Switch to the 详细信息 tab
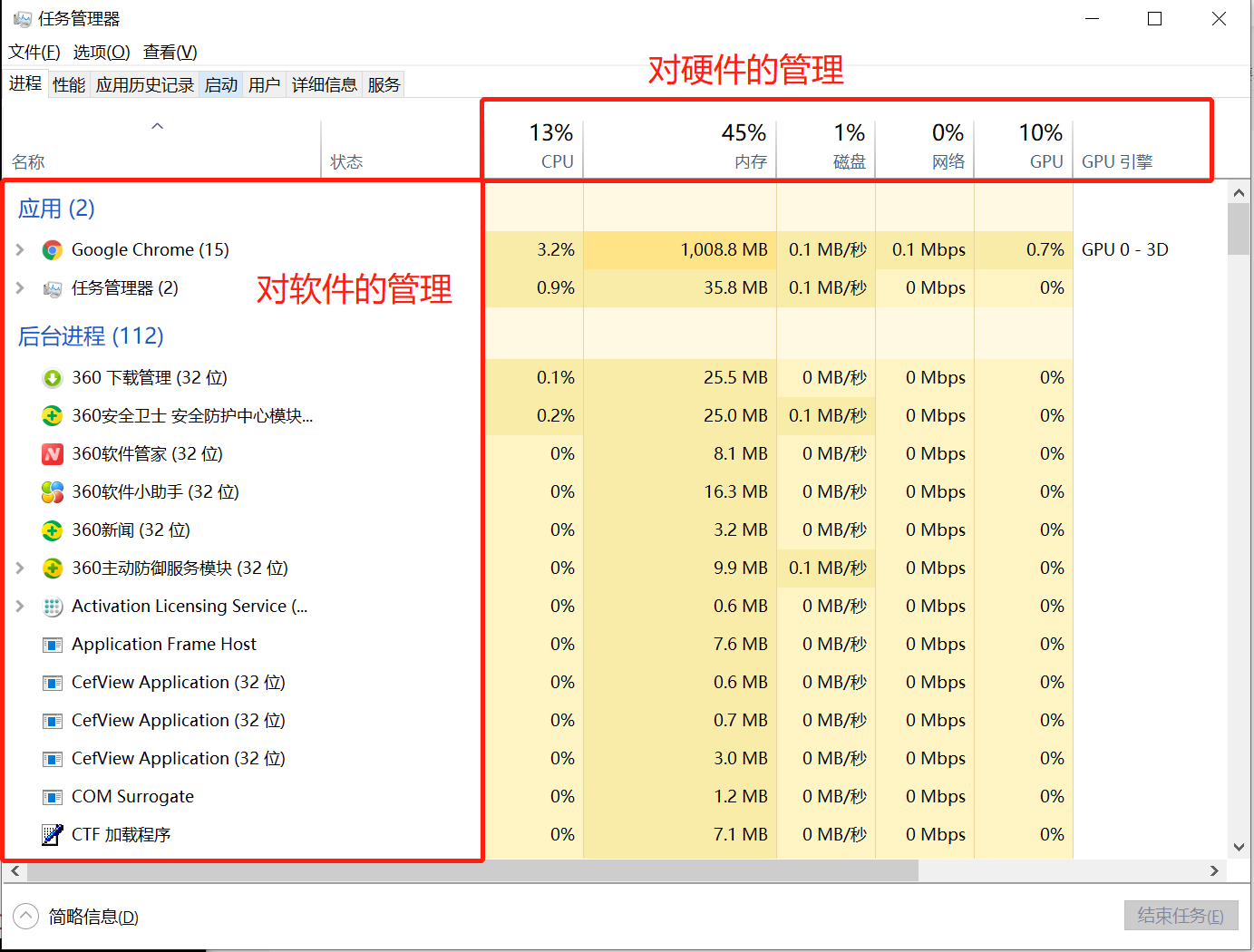 click(325, 85)
